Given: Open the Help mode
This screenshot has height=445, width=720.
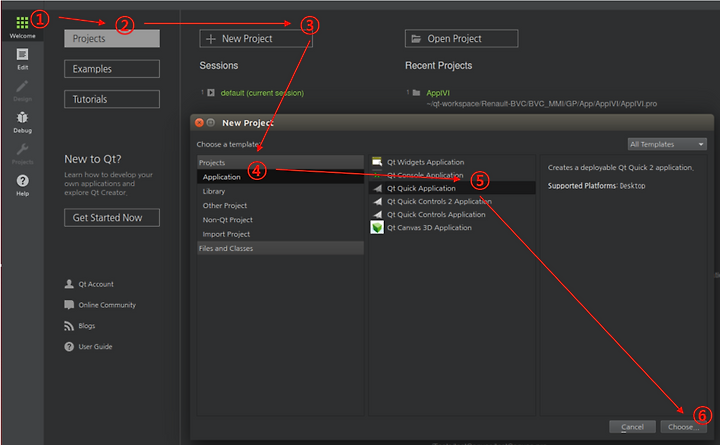Looking at the screenshot, I should click(22, 186).
